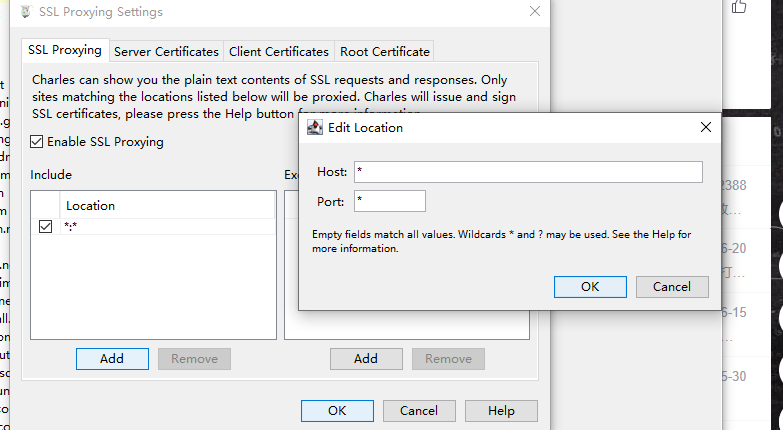Click inside the Host input field
Image resolution: width=783 pixels, height=430 pixels.
coord(528,172)
